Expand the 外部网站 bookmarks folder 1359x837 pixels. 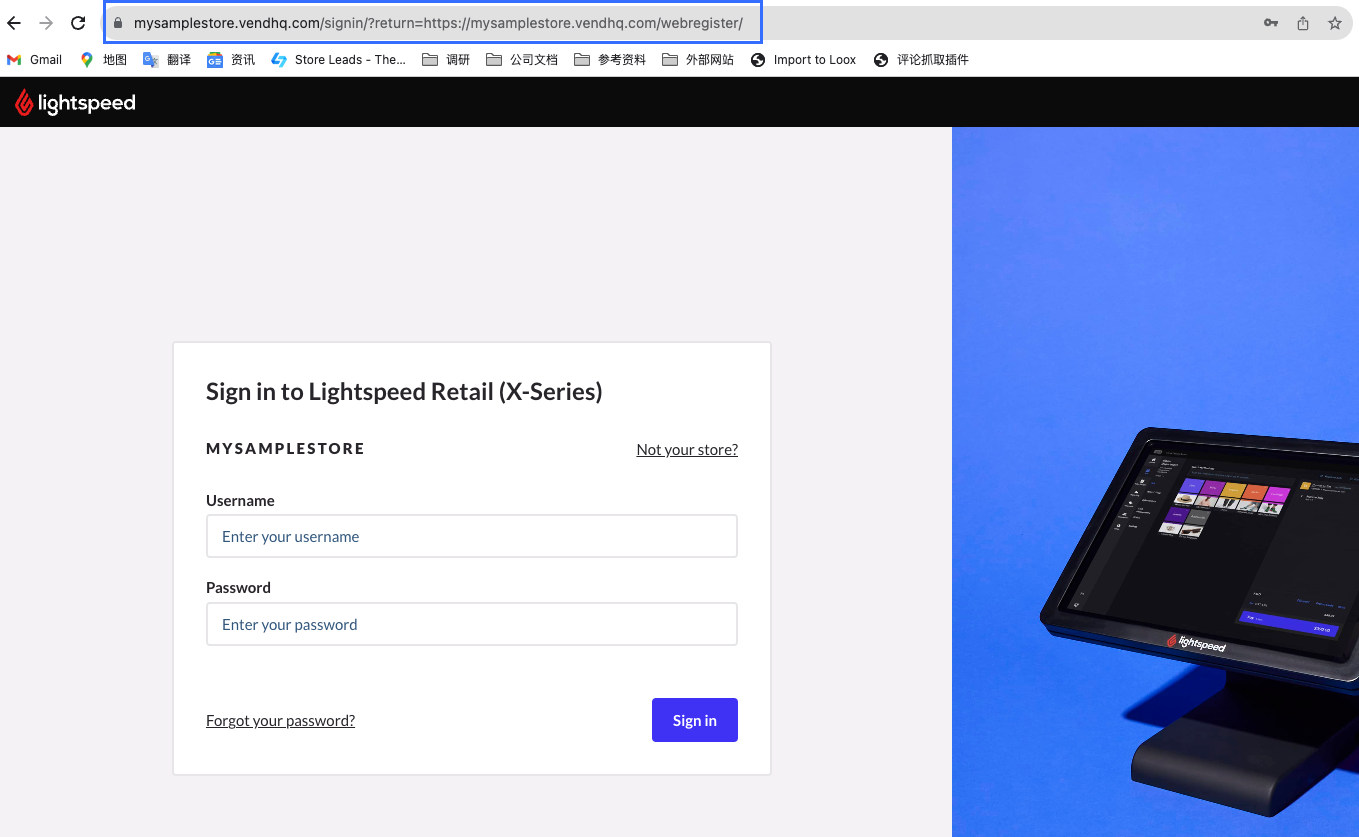pos(698,60)
